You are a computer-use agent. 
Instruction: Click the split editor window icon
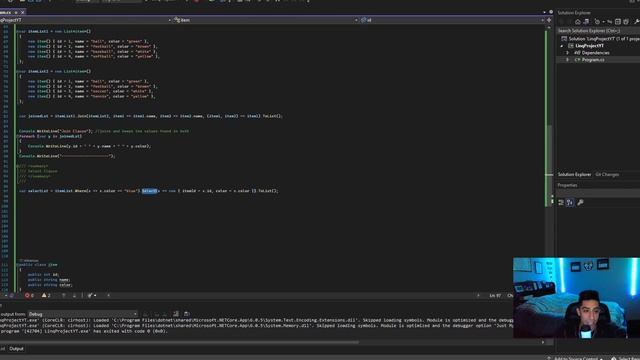pos(549,20)
